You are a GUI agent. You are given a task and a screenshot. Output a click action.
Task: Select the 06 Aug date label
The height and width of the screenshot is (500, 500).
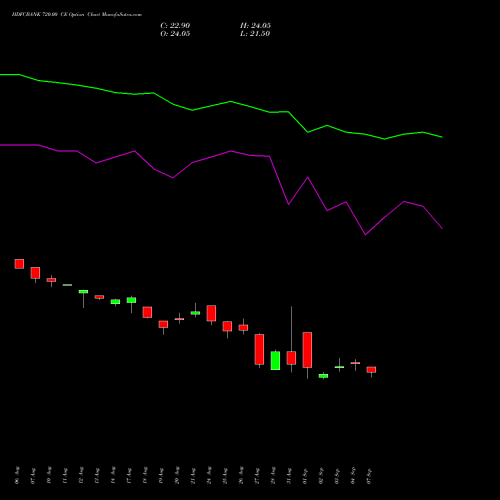click(17, 475)
